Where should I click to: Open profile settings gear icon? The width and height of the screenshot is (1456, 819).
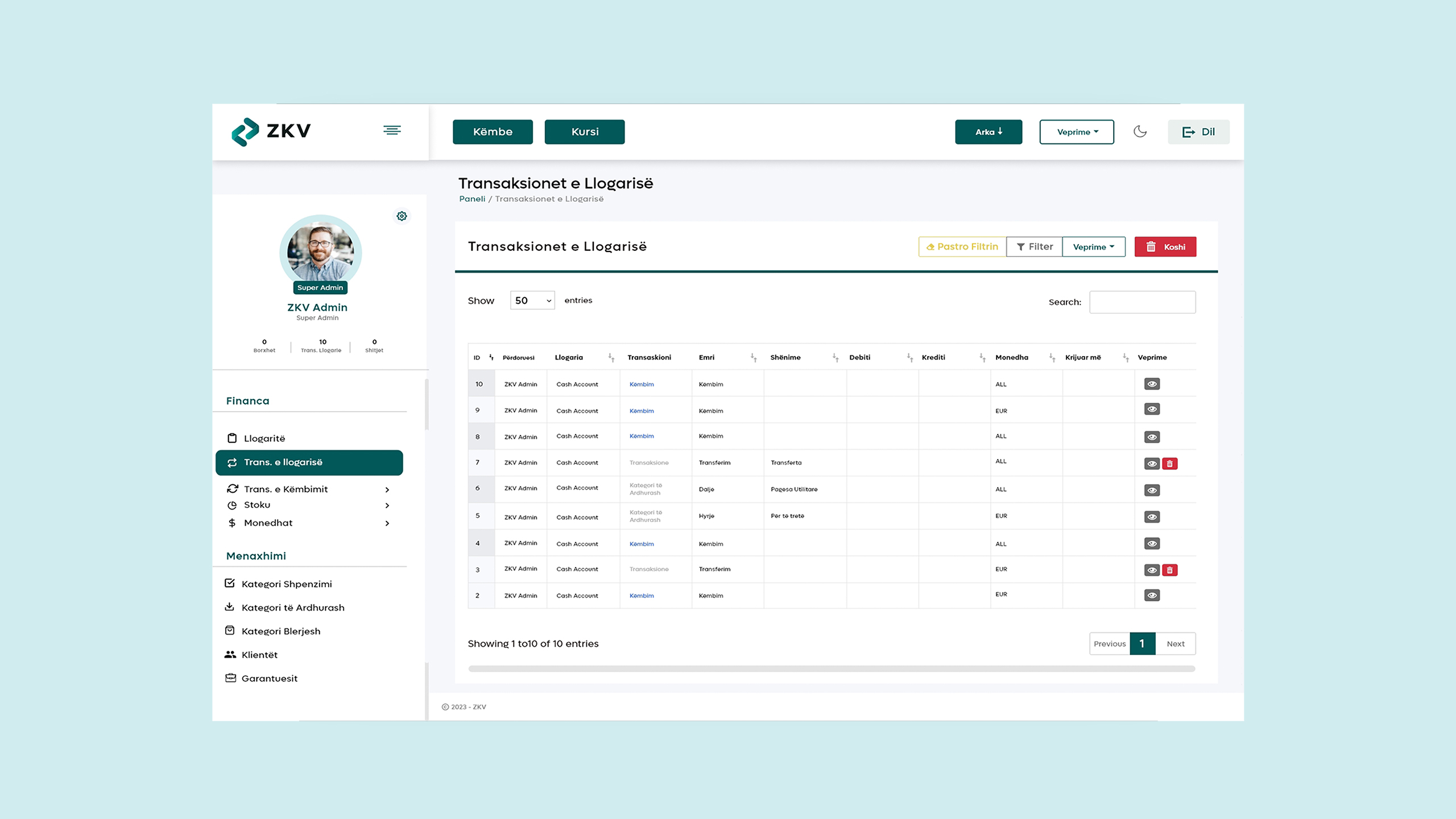click(x=402, y=216)
